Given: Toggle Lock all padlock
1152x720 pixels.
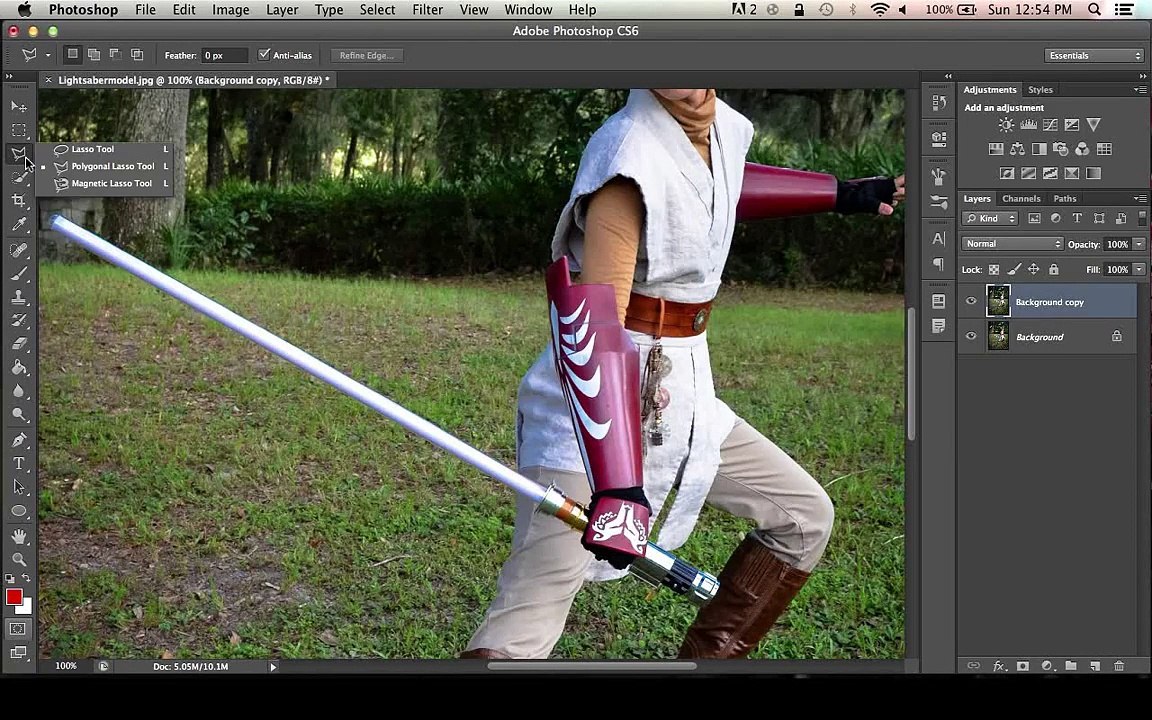Looking at the screenshot, I should tap(1054, 270).
